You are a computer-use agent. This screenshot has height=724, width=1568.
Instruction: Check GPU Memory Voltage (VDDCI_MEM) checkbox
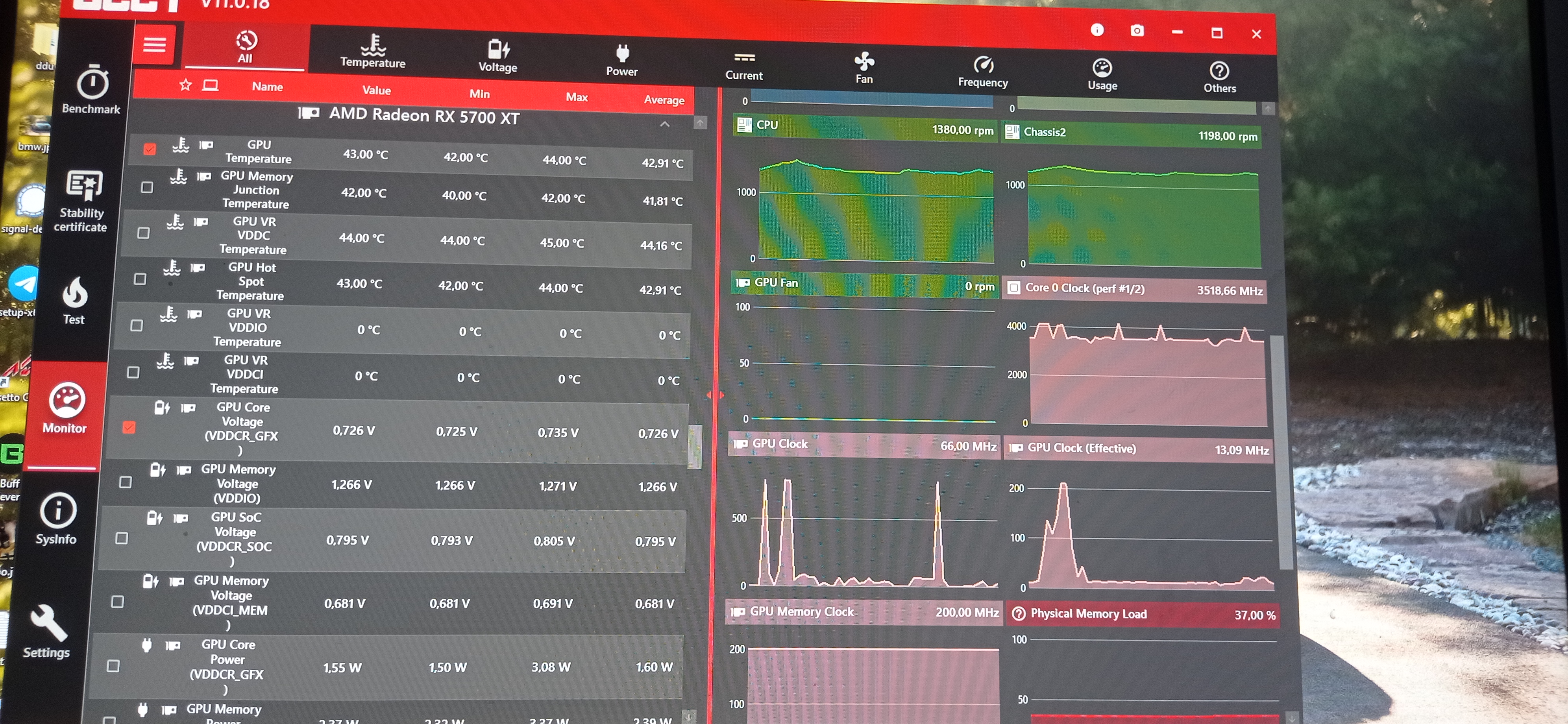pyautogui.click(x=118, y=602)
